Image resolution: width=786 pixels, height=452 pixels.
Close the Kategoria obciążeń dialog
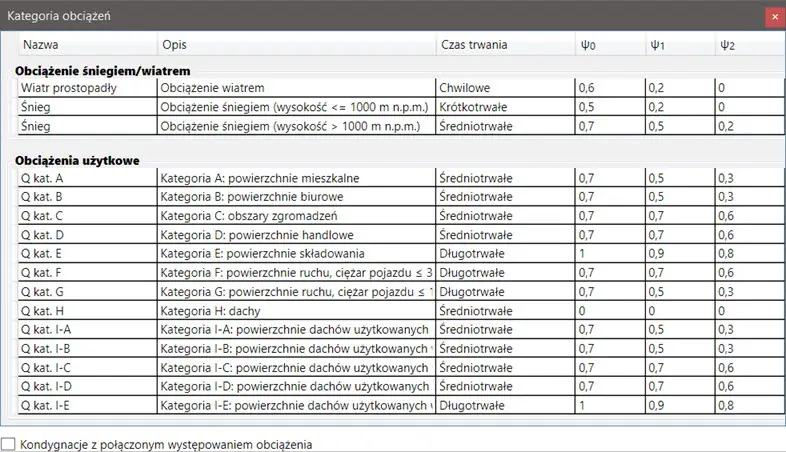(773, 16)
